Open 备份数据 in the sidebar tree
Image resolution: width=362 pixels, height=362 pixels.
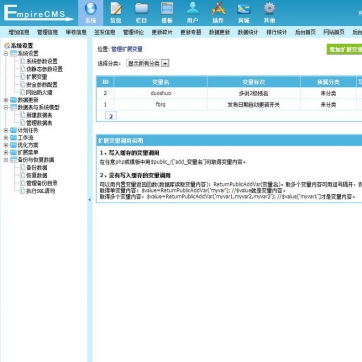[37, 168]
